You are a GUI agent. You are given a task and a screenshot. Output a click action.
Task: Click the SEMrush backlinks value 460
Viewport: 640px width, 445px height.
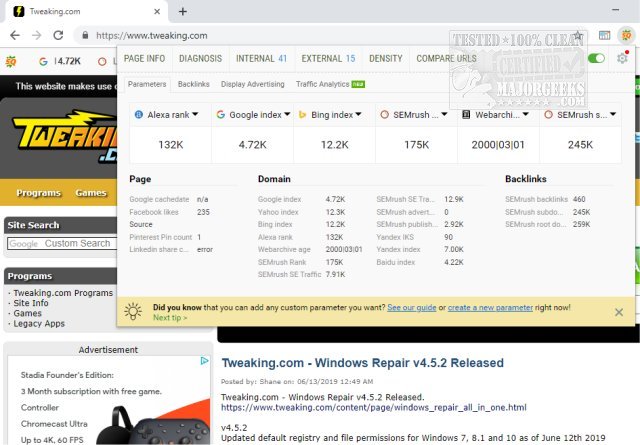(579, 199)
